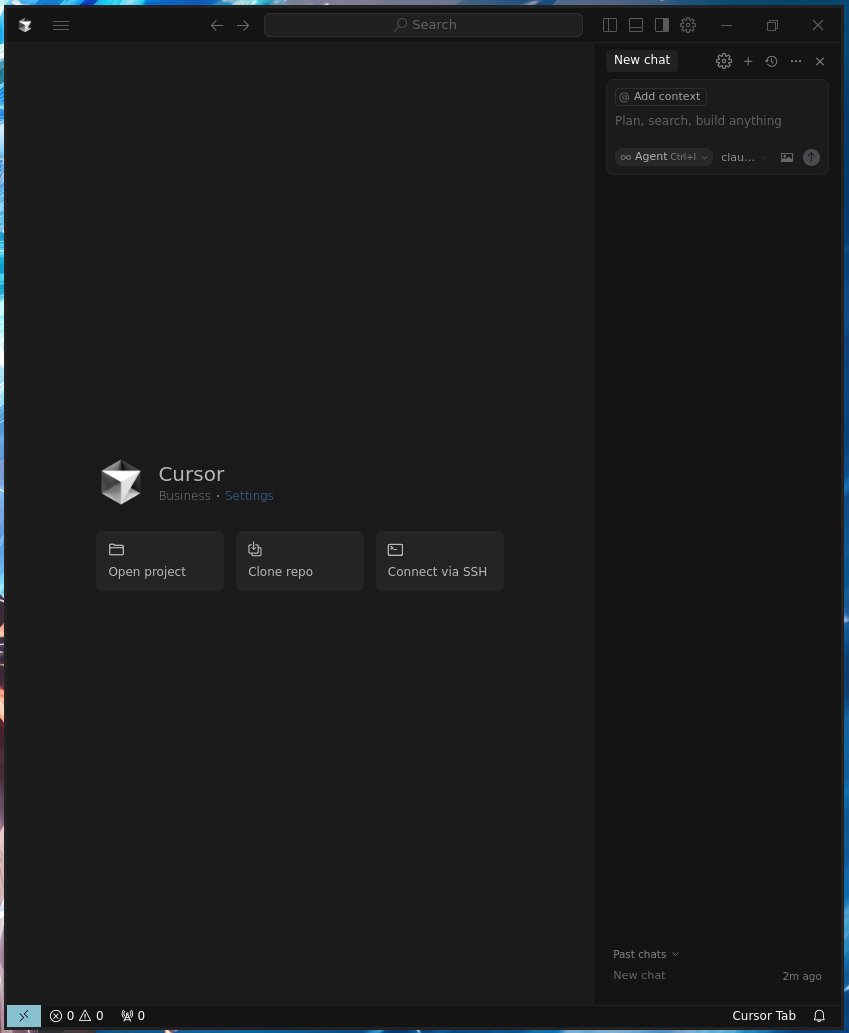Open the chat settings gear

coord(723,61)
